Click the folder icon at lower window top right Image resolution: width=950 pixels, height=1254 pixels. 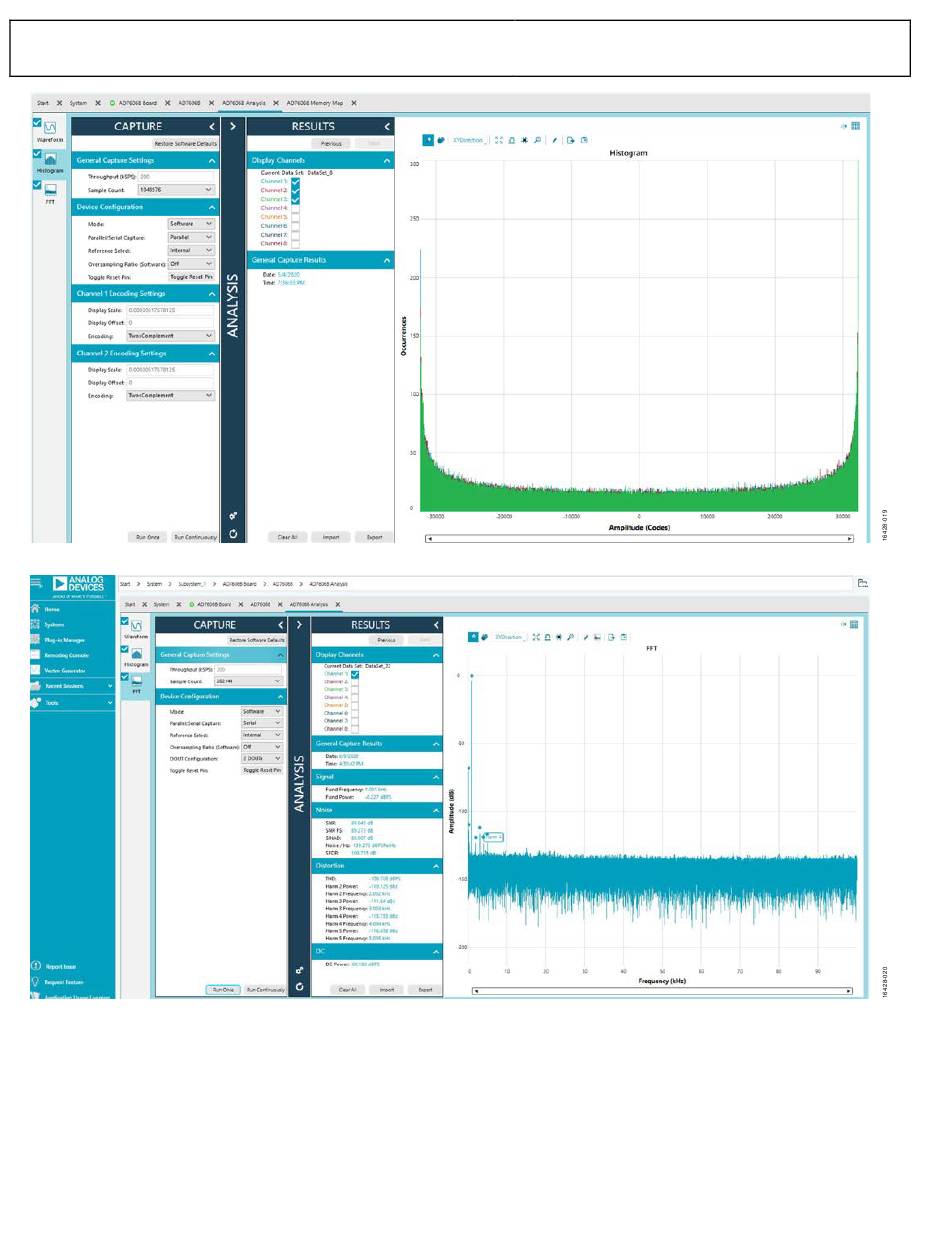tap(862, 583)
